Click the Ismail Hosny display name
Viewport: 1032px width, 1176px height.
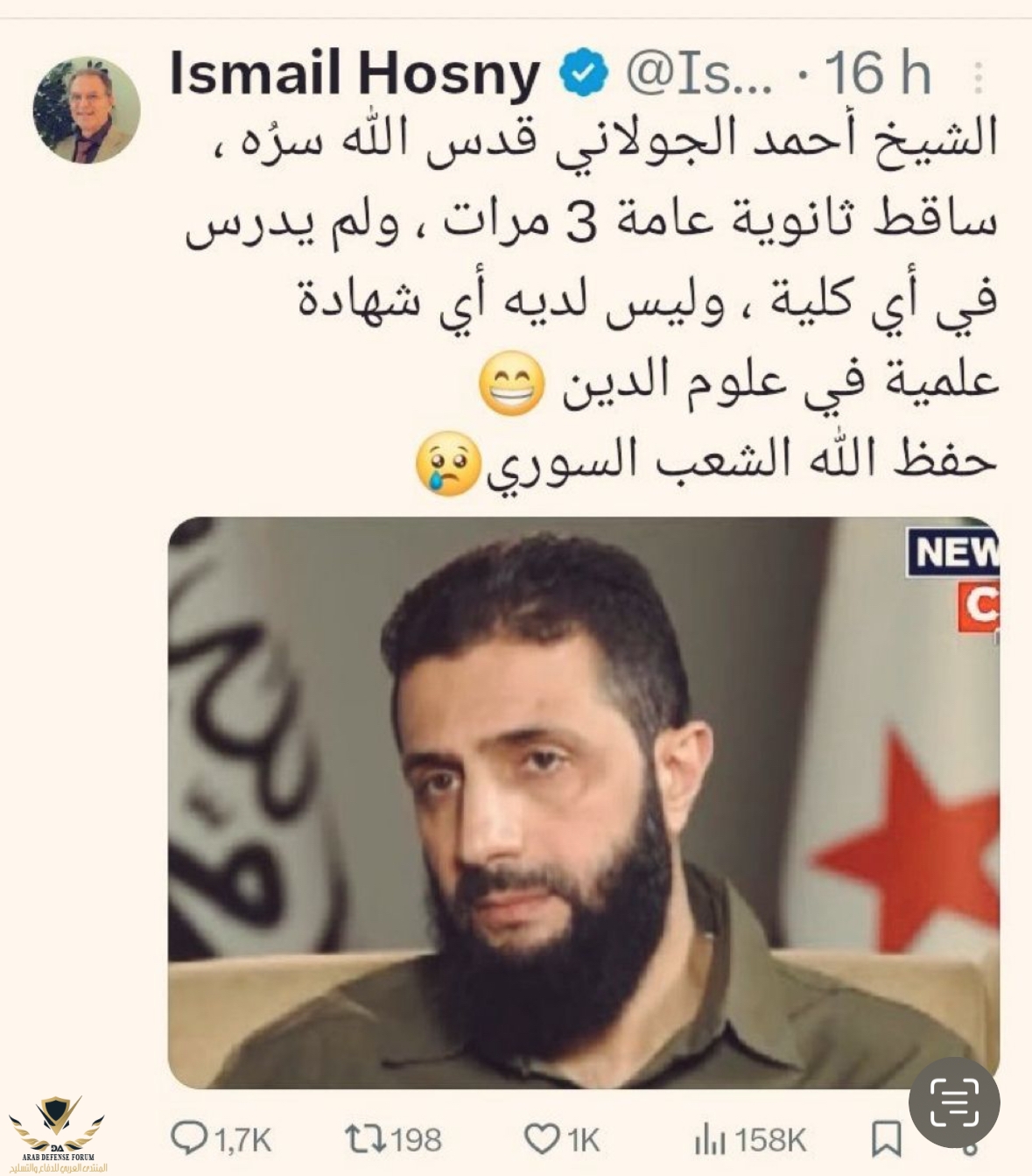click(355, 74)
